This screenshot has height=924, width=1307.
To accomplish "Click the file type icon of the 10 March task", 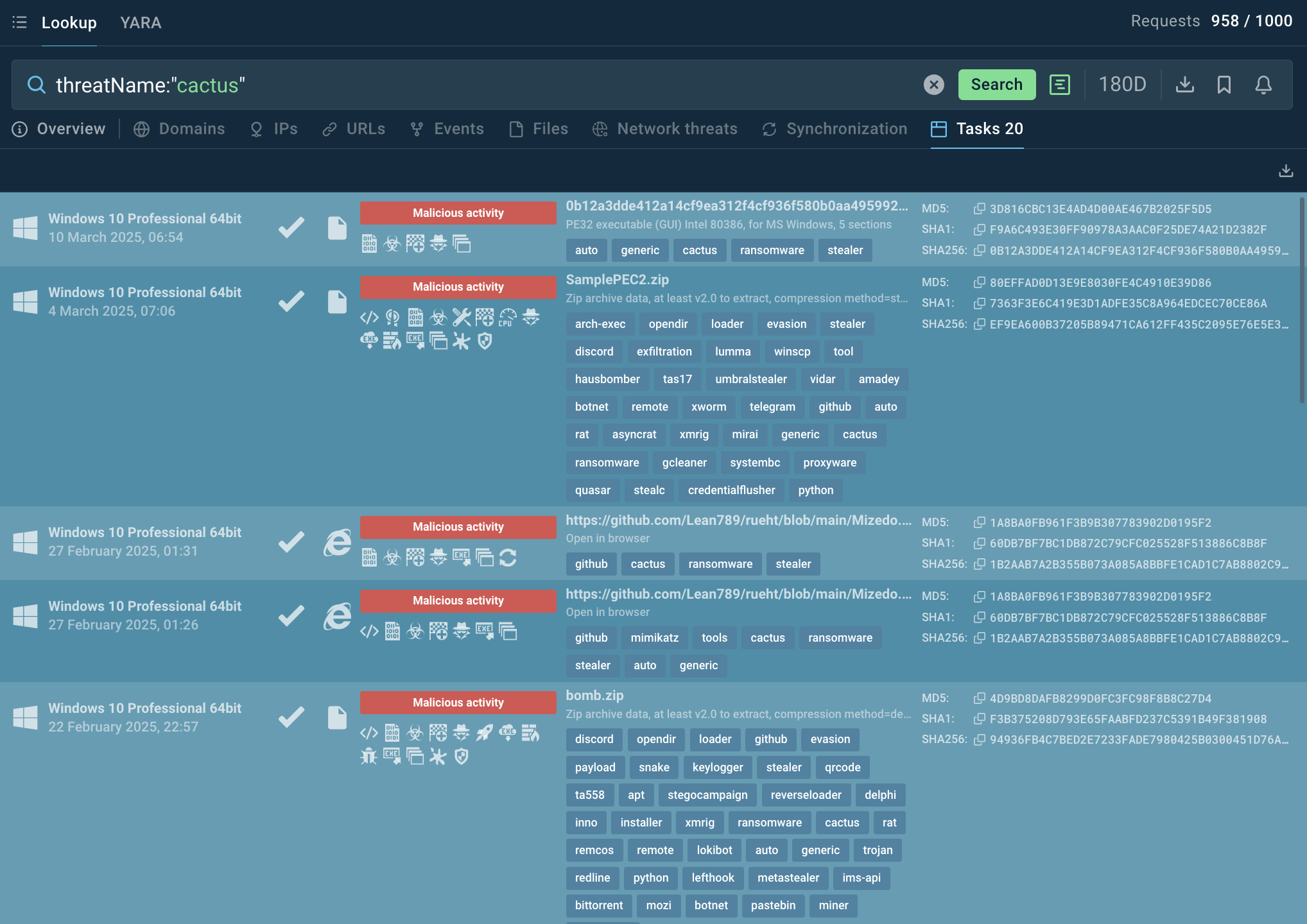I will (337, 228).
